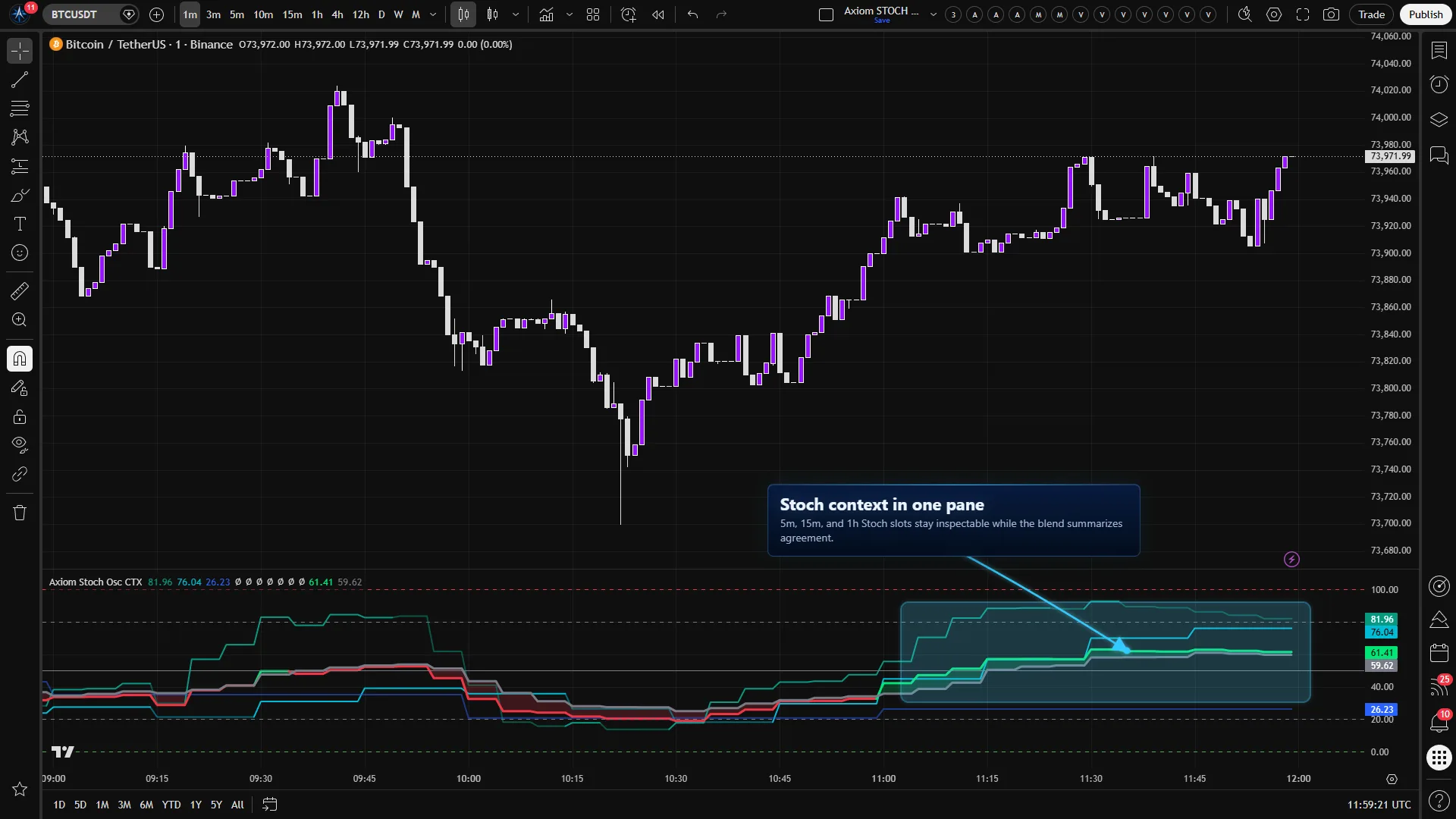The height and width of the screenshot is (819, 1456).
Task: Open price scale settings gear
Action: (x=1392, y=779)
